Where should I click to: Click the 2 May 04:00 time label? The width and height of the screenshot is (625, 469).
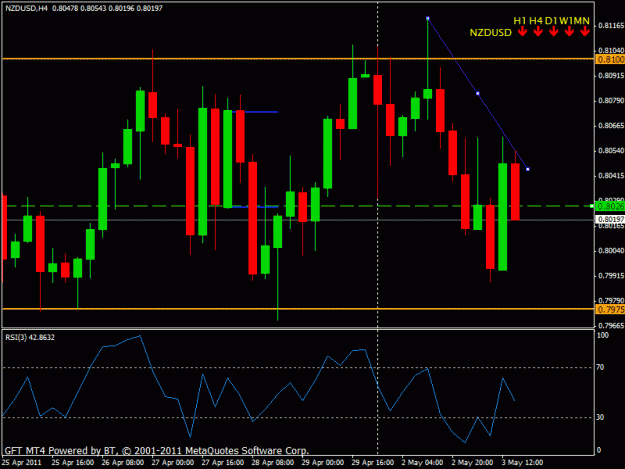coord(423,463)
